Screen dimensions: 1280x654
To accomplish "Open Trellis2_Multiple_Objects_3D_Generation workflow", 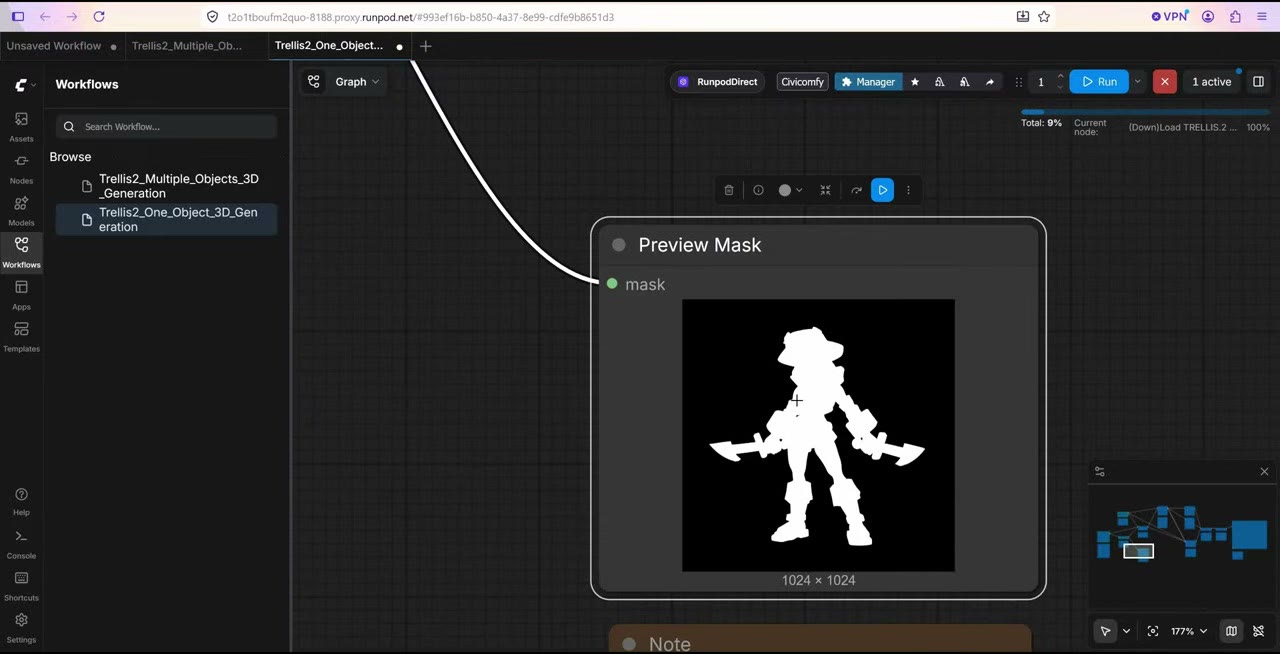I will [x=166, y=186].
